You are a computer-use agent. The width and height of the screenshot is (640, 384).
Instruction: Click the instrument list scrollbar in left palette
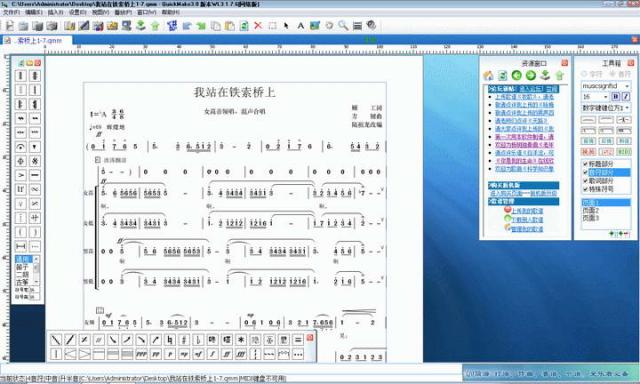click(36, 270)
